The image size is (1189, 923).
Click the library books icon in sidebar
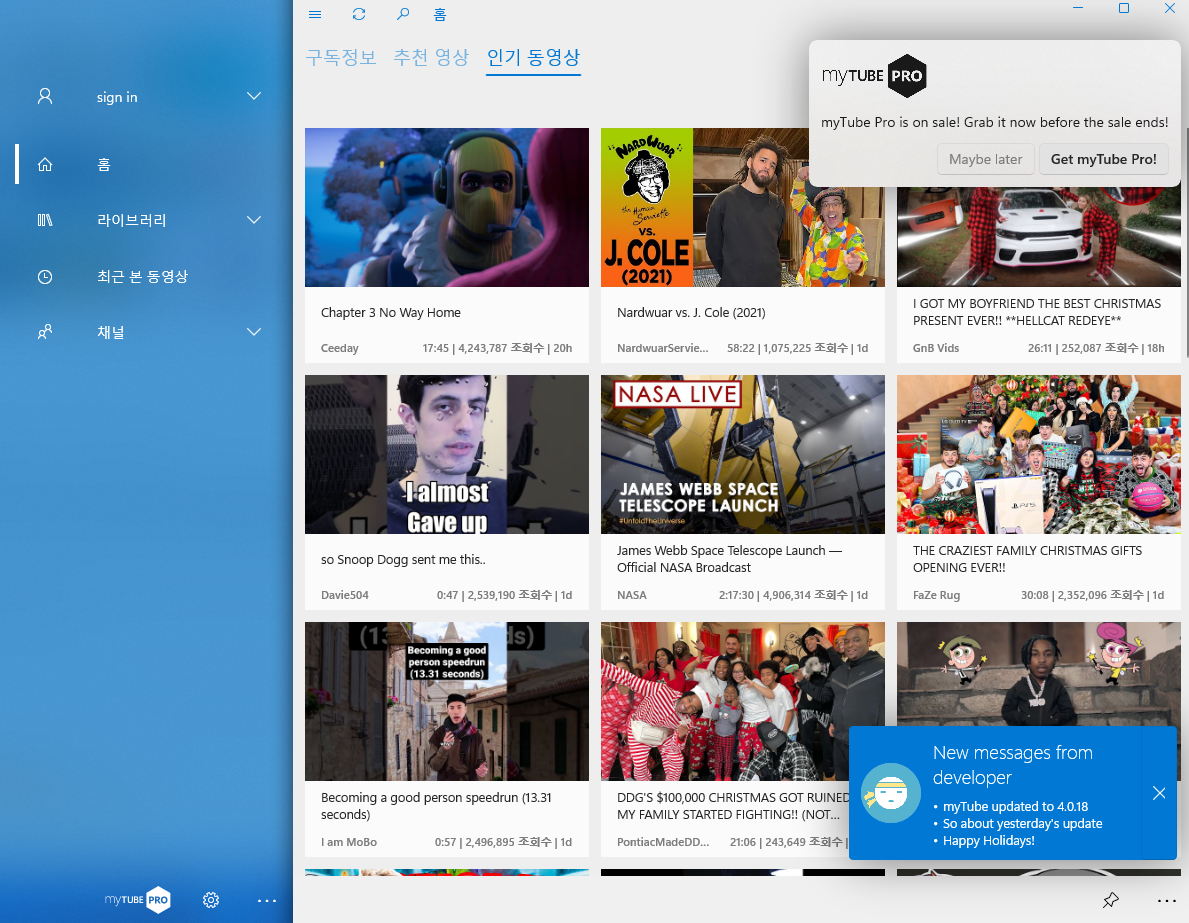pyautogui.click(x=45, y=220)
